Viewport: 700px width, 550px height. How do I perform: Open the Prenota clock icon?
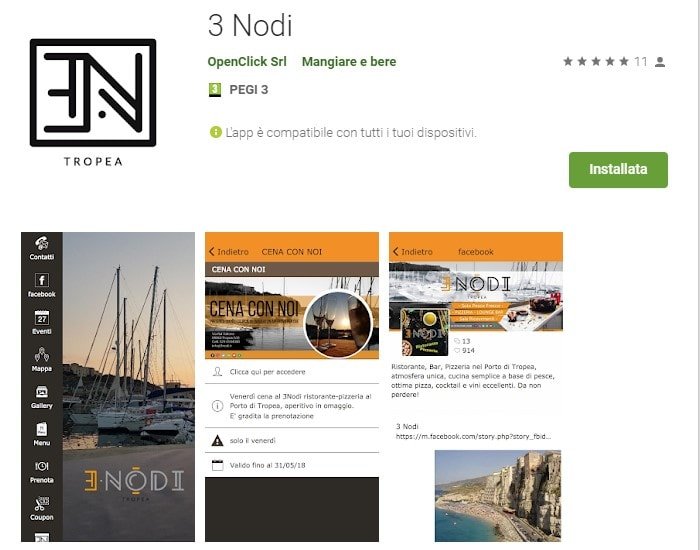click(42, 467)
